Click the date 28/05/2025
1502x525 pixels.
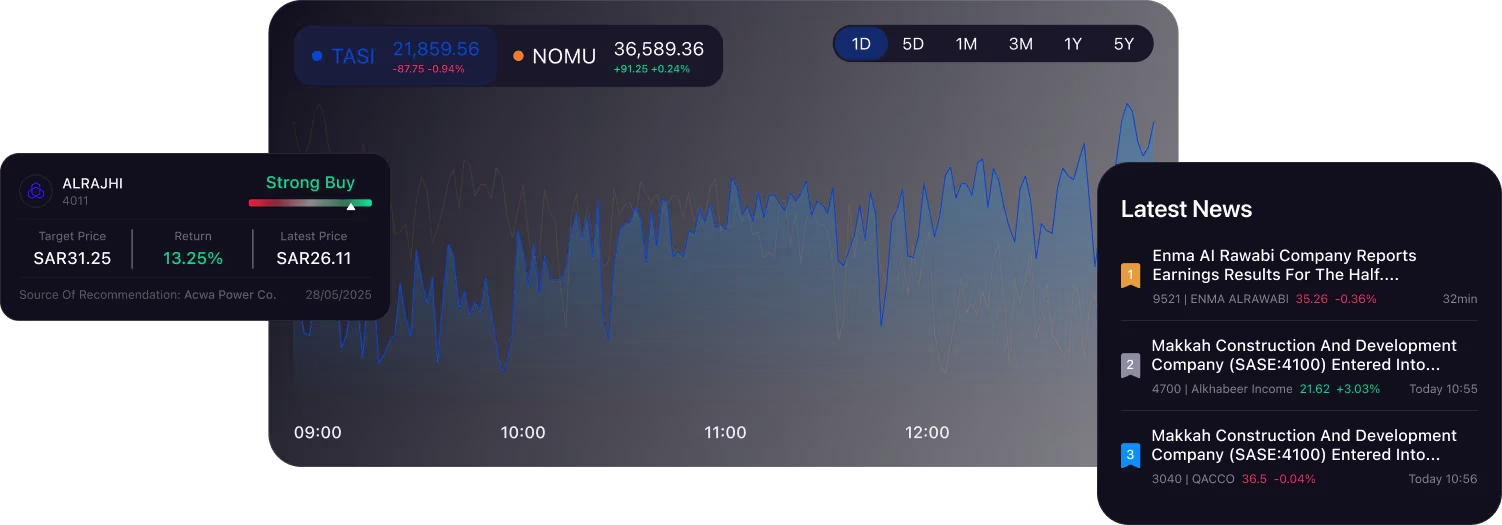point(338,295)
